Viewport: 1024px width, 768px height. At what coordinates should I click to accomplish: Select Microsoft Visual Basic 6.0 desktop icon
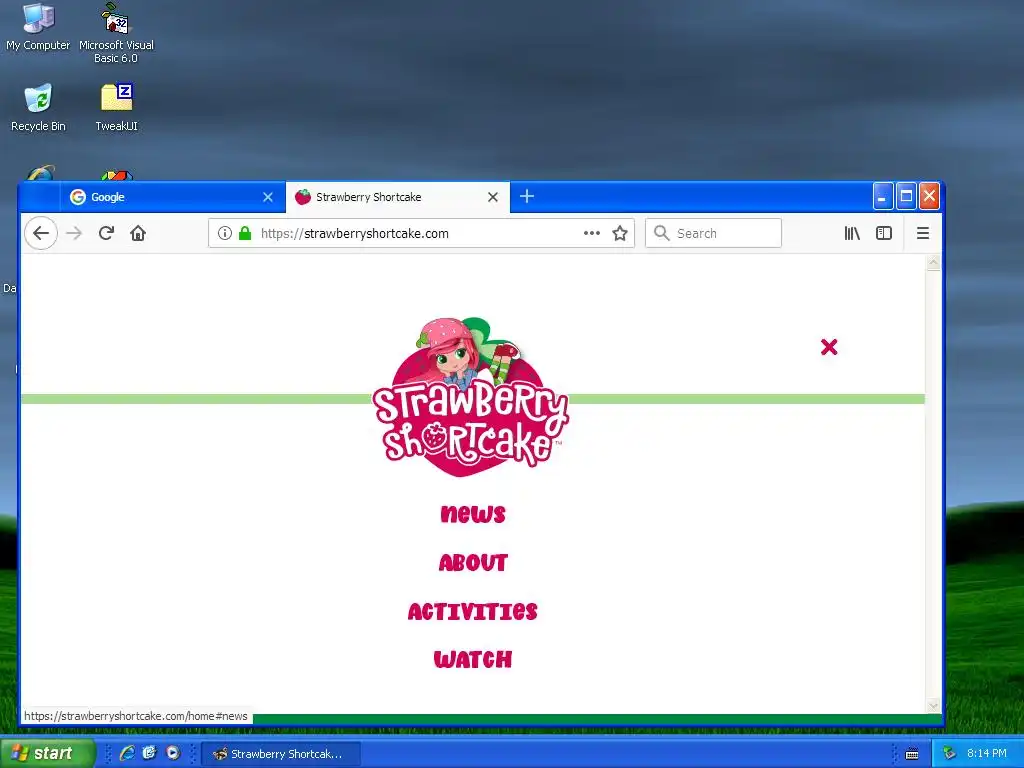point(116,33)
